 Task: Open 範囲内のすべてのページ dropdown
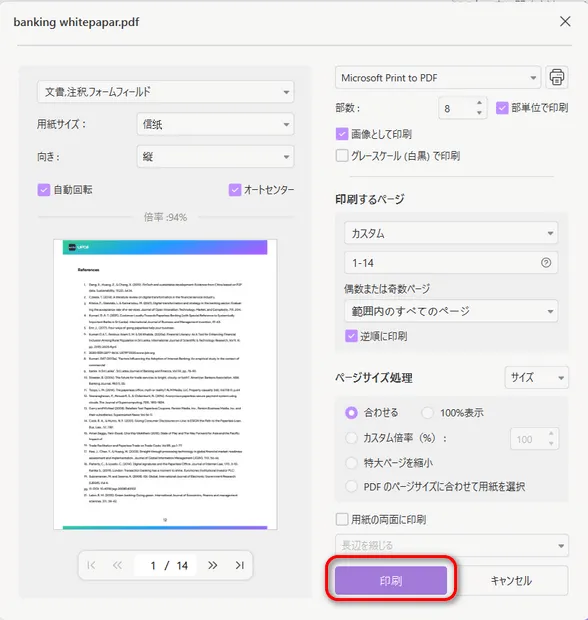pos(451,311)
